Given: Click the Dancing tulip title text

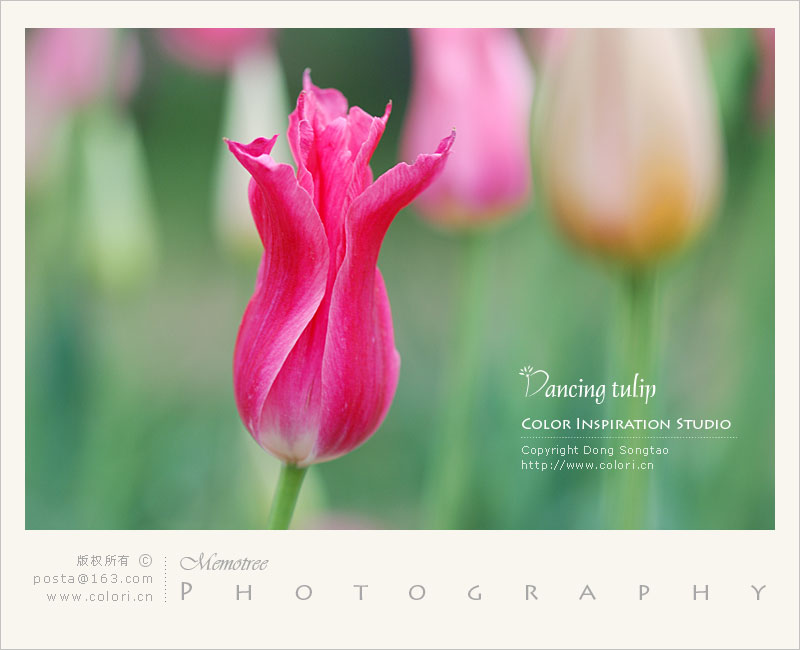Looking at the screenshot, I should [592, 388].
